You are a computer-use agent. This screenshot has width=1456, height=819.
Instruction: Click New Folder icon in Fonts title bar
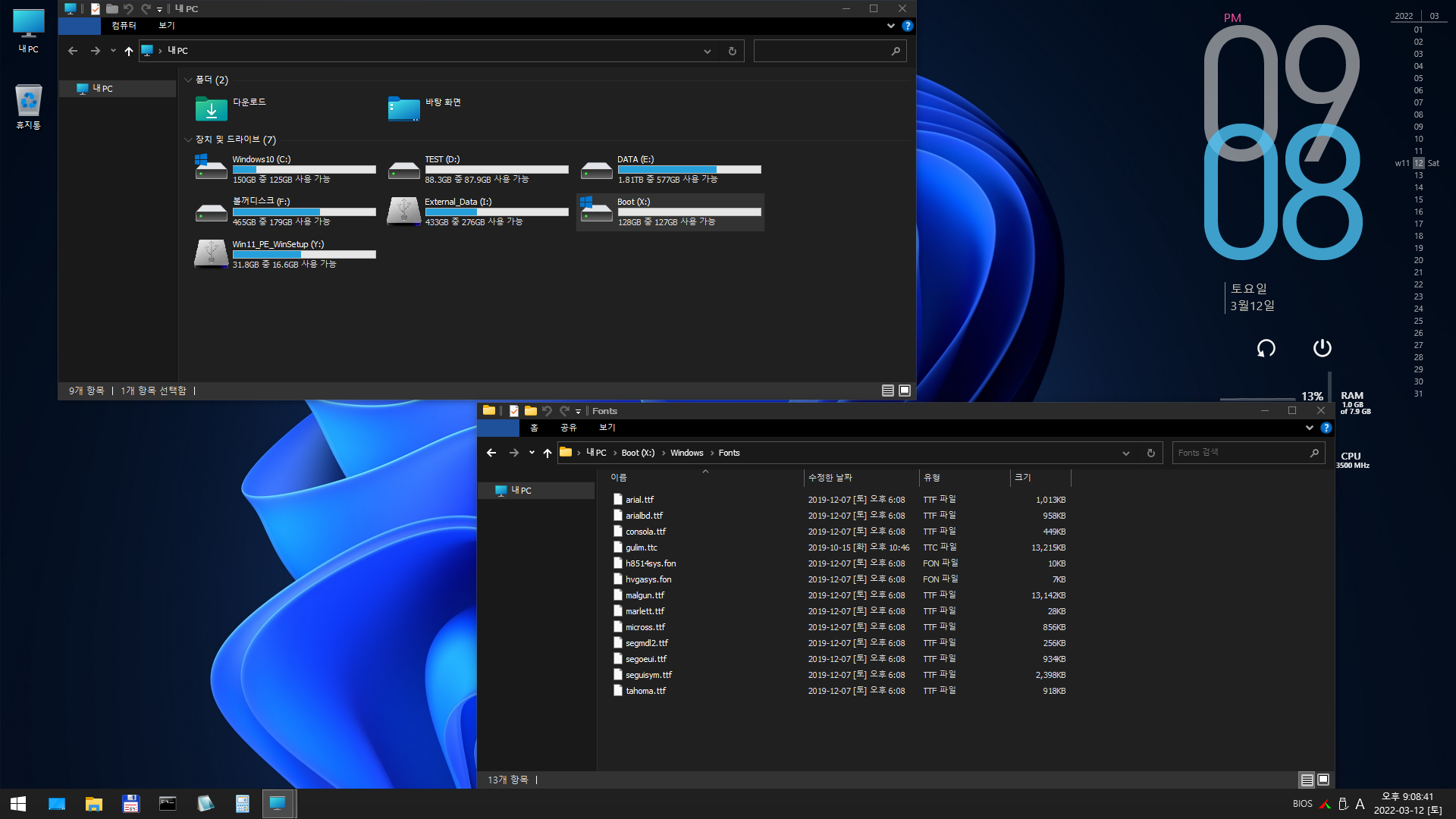tap(531, 411)
